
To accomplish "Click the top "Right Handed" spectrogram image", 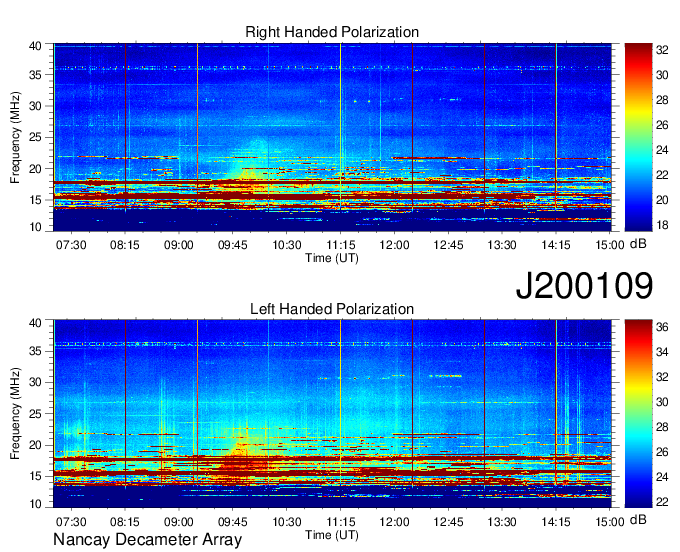I will coord(332,137).
